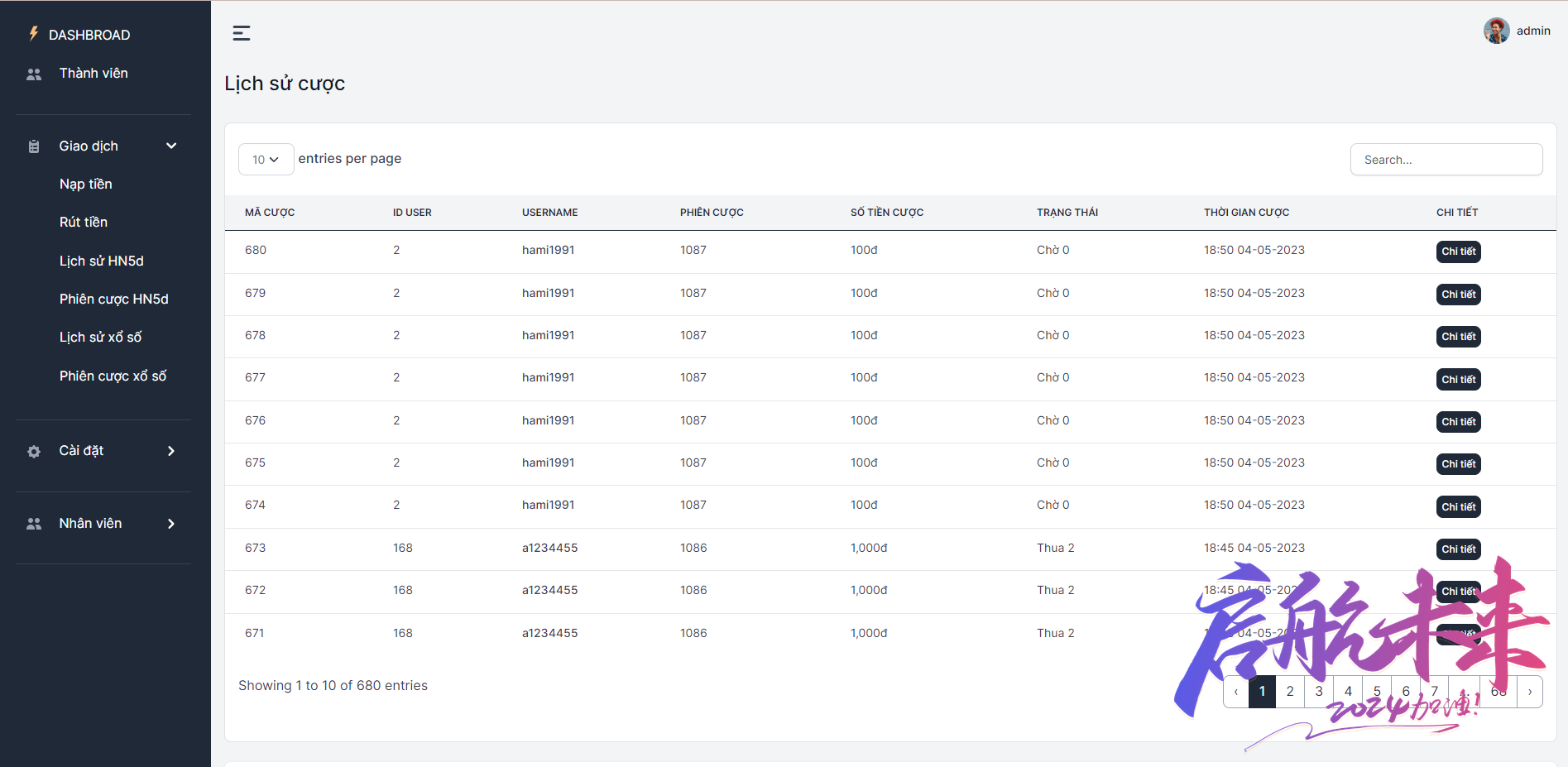Open the admin avatar picture
The image size is (1568, 767).
(1496, 31)
